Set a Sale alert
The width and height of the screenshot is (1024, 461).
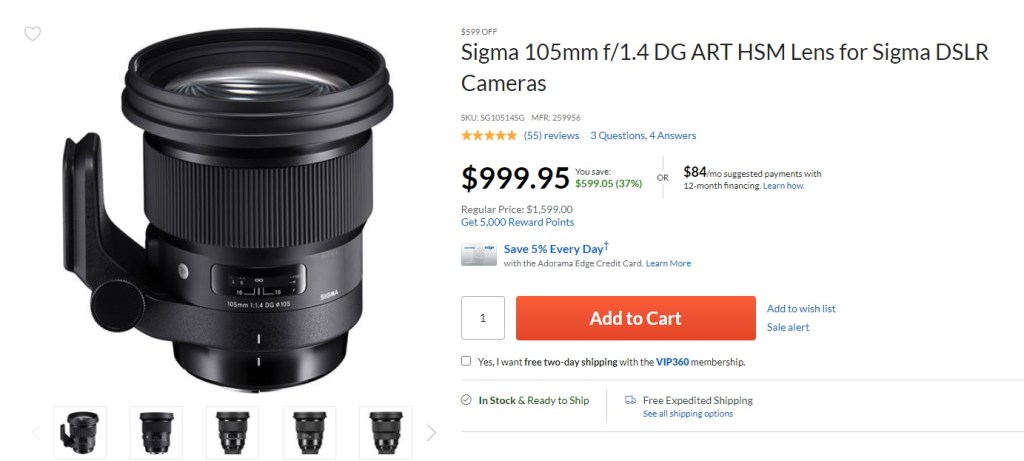point(788,327)
